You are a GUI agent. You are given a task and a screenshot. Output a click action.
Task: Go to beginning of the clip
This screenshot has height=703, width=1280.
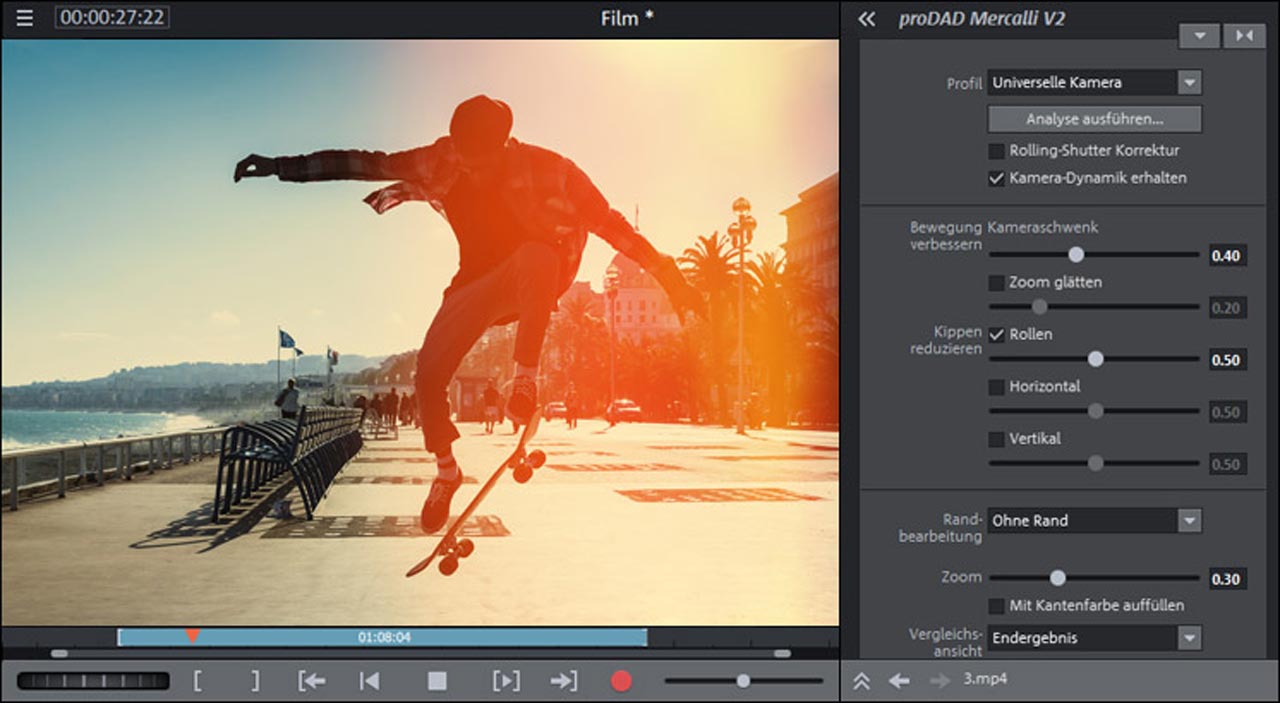[x=370, y=681]
